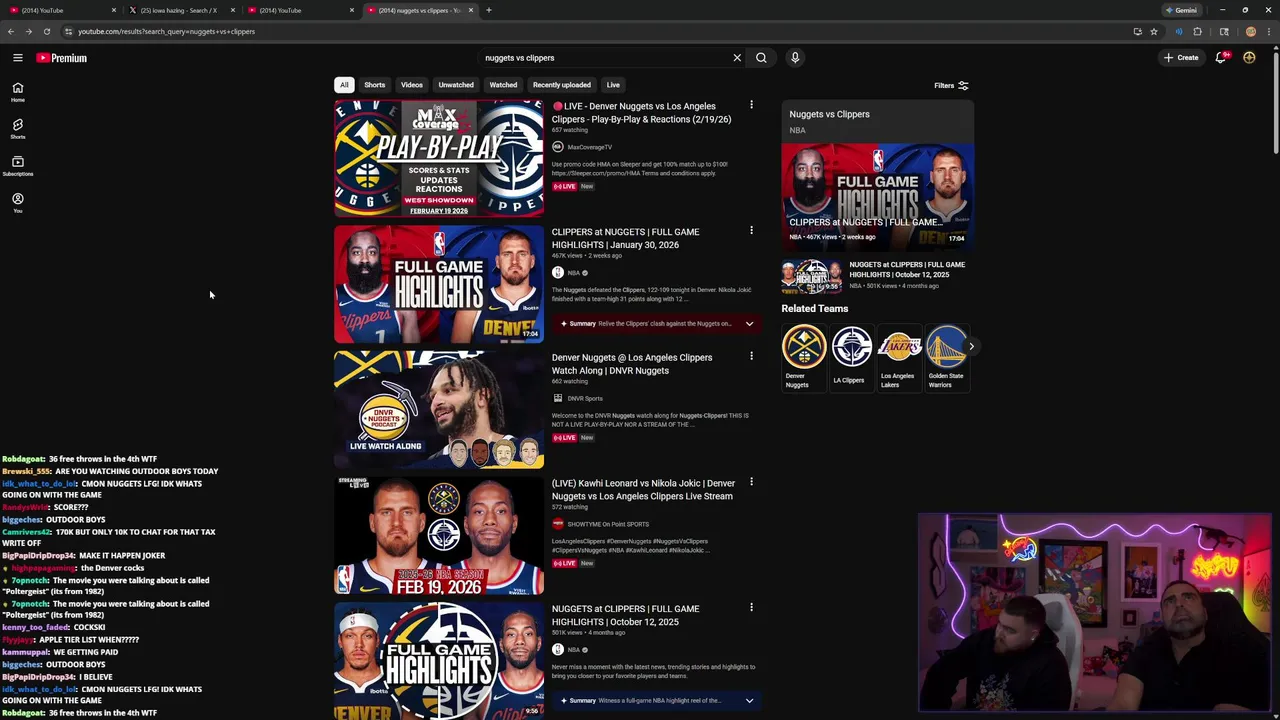Image resolution: width=1280 pixels, height=720 pixels.
Task: Open LIVE Denver Nuggets Play-By-Play title
Action: click(x=641, y=112)
